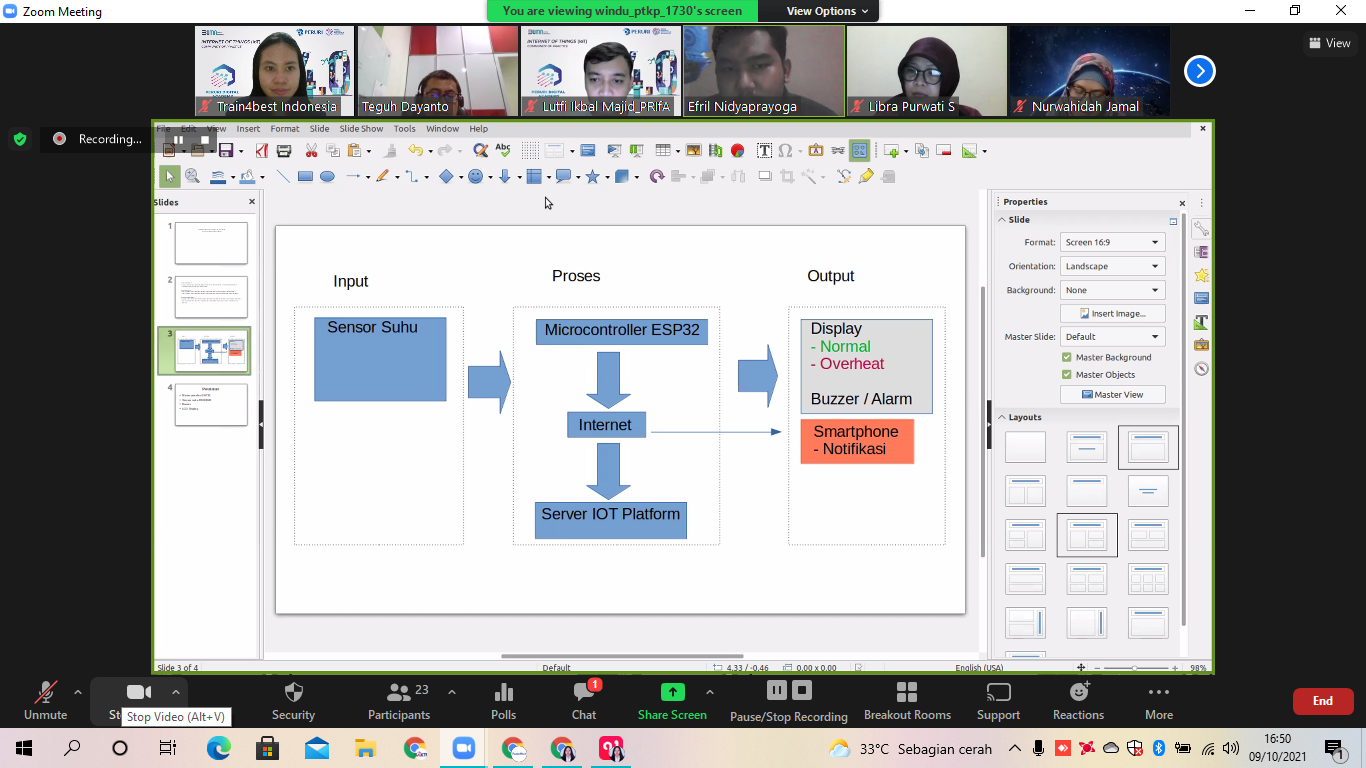Expand the View Options dropdown
The height and width of the screenshot is (768, 1366).
coord(819,11)
